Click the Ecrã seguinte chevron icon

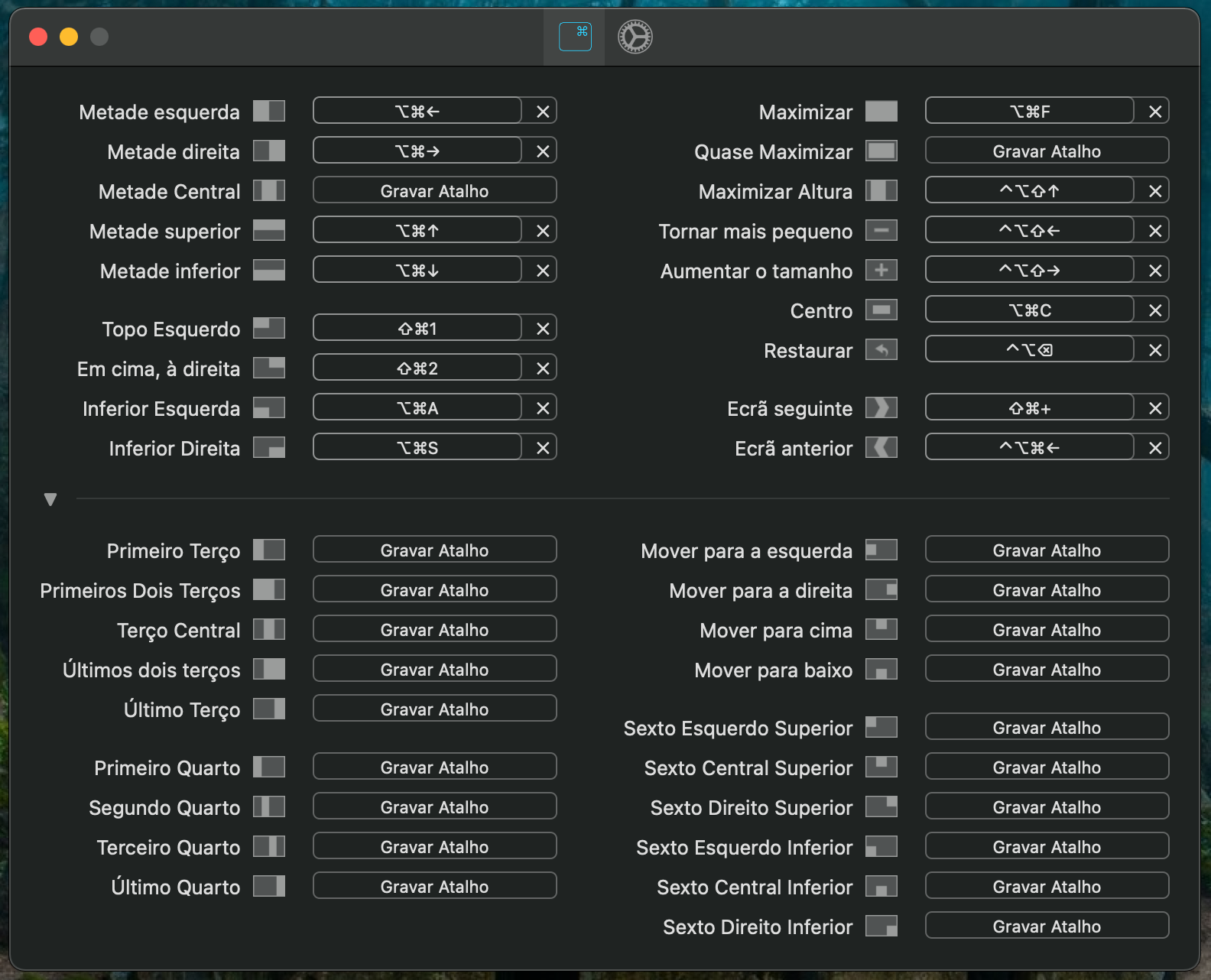coord(881,408)
